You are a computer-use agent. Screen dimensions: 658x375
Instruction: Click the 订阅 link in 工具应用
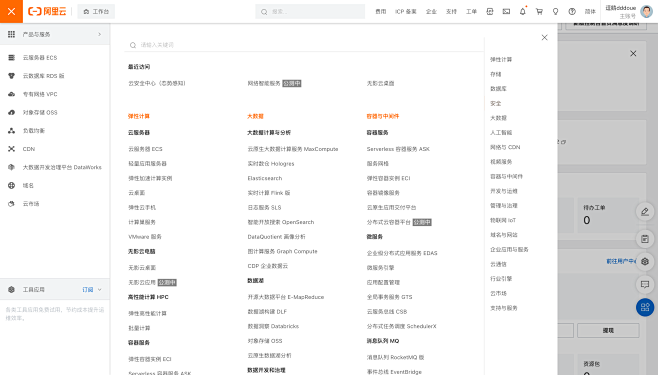pyautogui.click(x=88, y=289)
